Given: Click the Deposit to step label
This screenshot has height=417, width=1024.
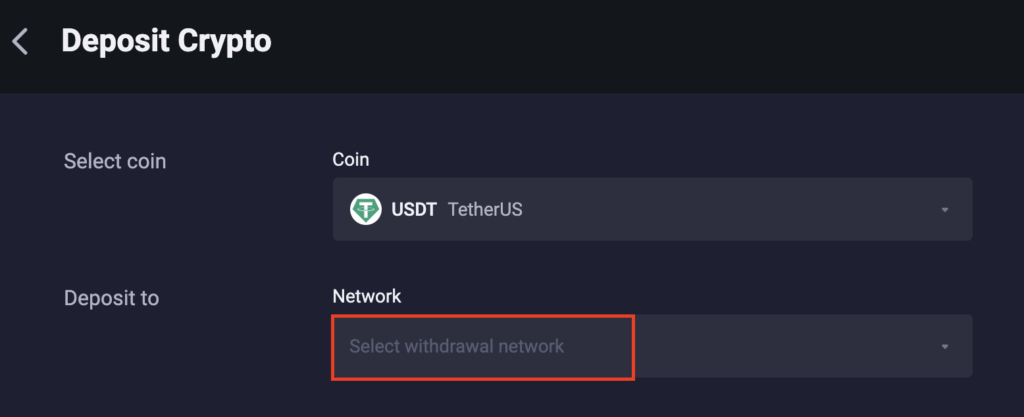Looking at the screenshot, I should [x=112, y=298].
